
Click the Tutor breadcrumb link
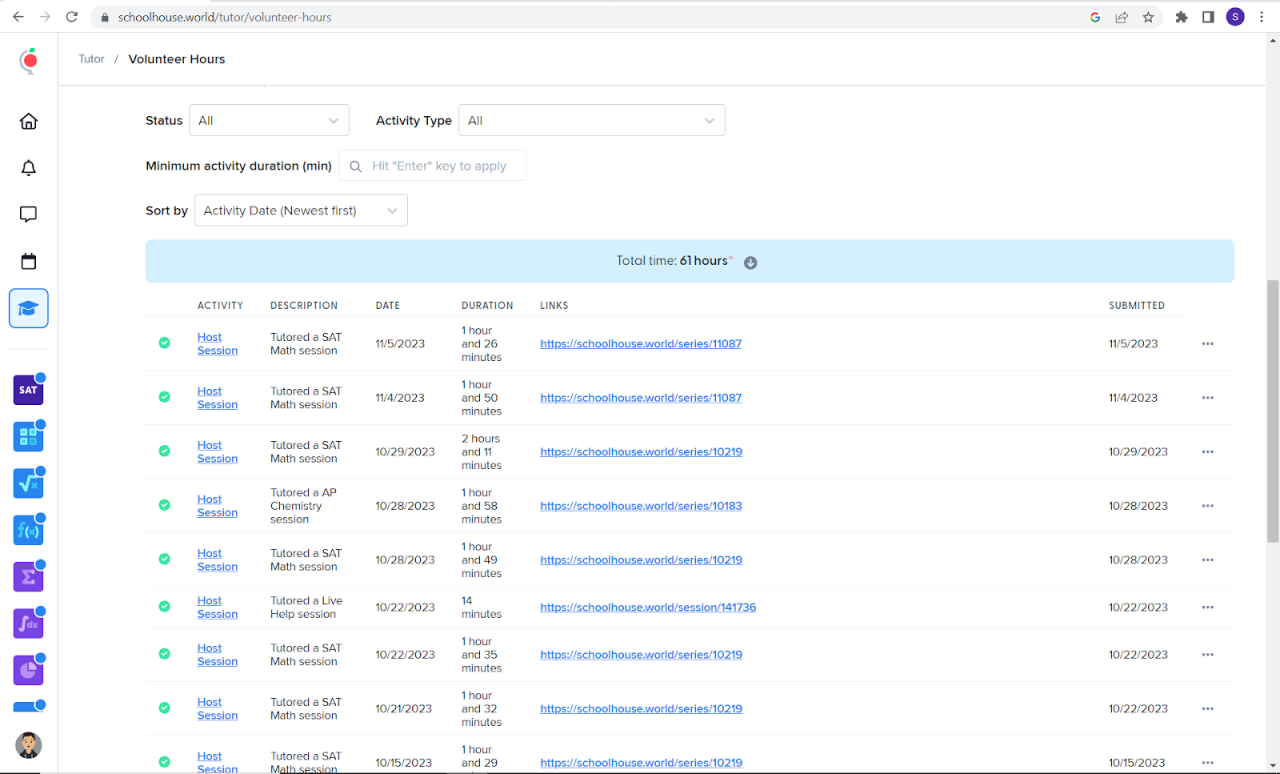(91, 59)
